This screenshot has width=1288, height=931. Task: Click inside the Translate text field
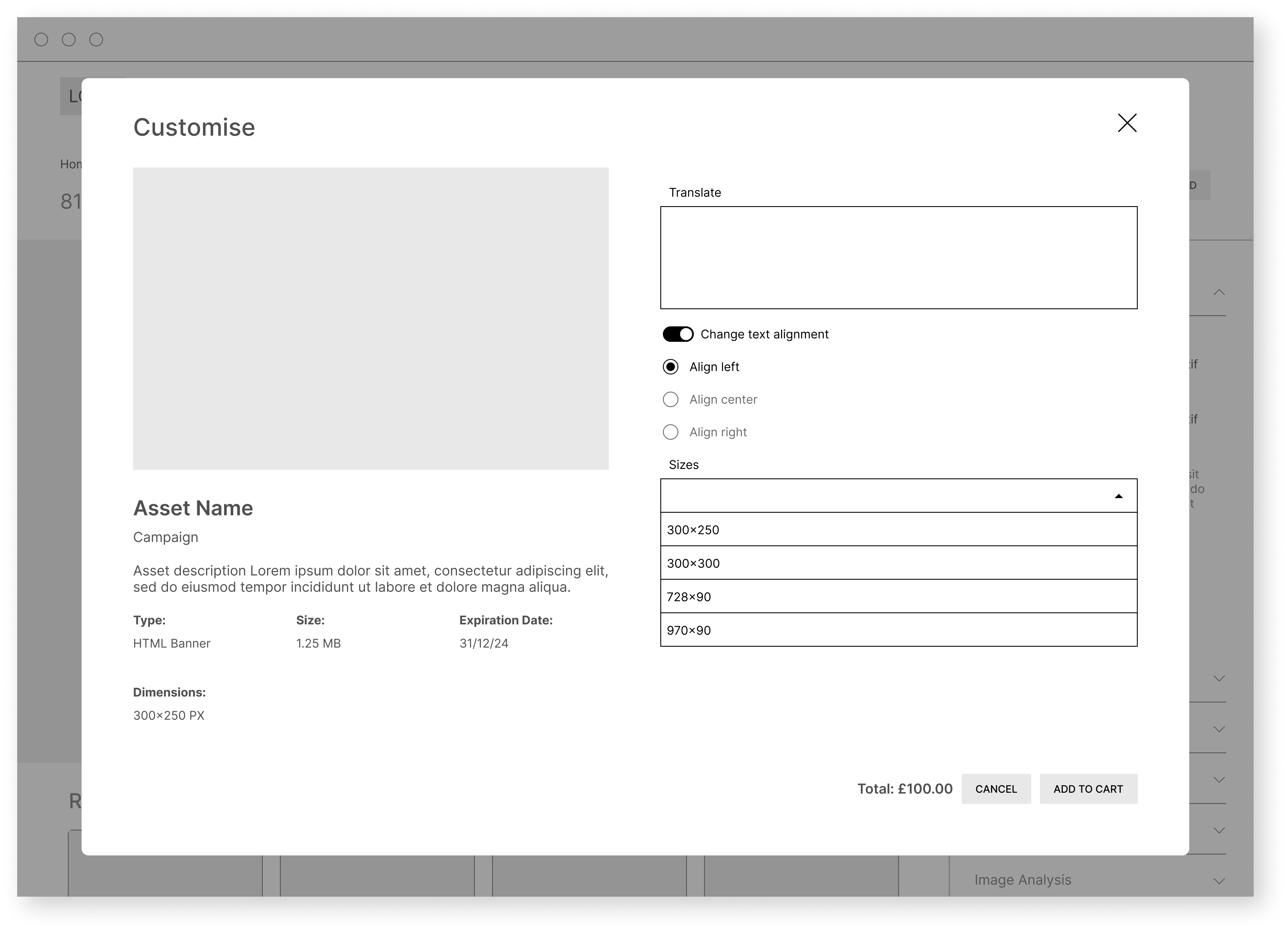[x=899, y=257]
